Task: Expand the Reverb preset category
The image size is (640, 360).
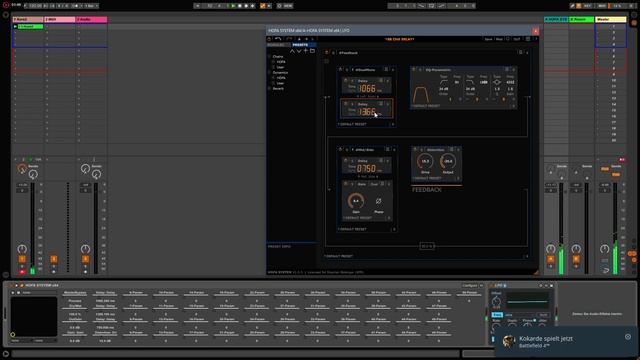Action: (278, 89)
